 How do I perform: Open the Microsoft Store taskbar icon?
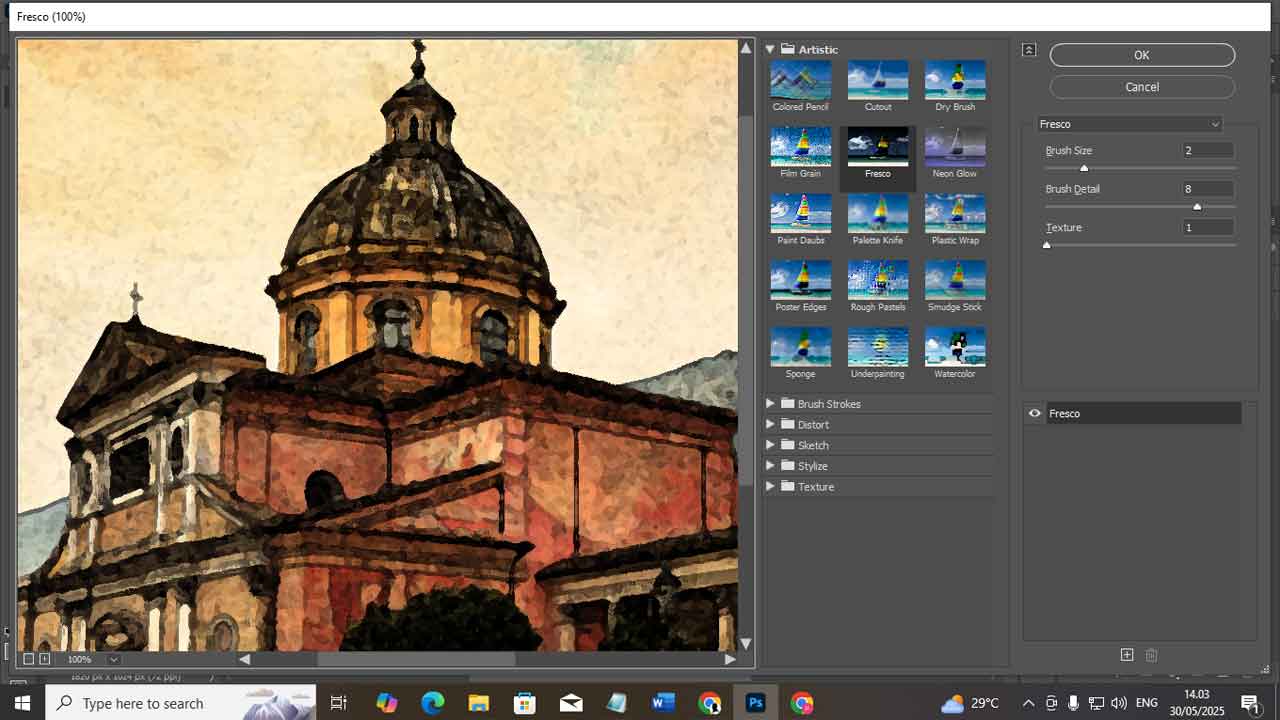coord(524,703)
